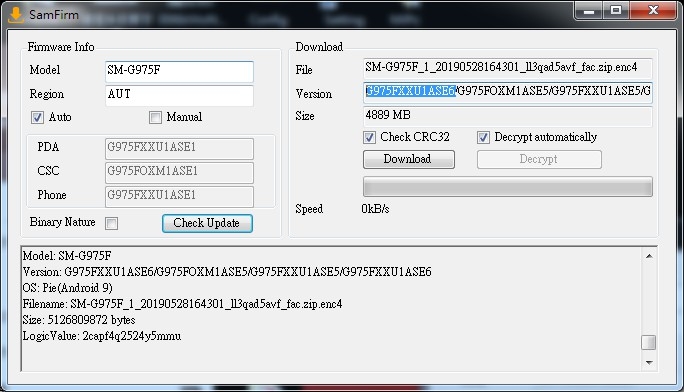Click the log scrollbar up arrow
The image size is (684, 392).
coord(649,256)
